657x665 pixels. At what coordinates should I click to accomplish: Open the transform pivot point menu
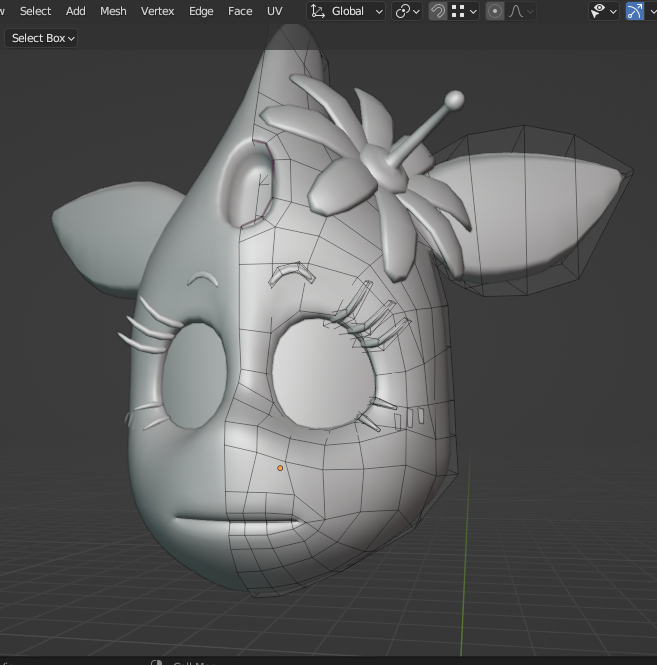[407, 11]
